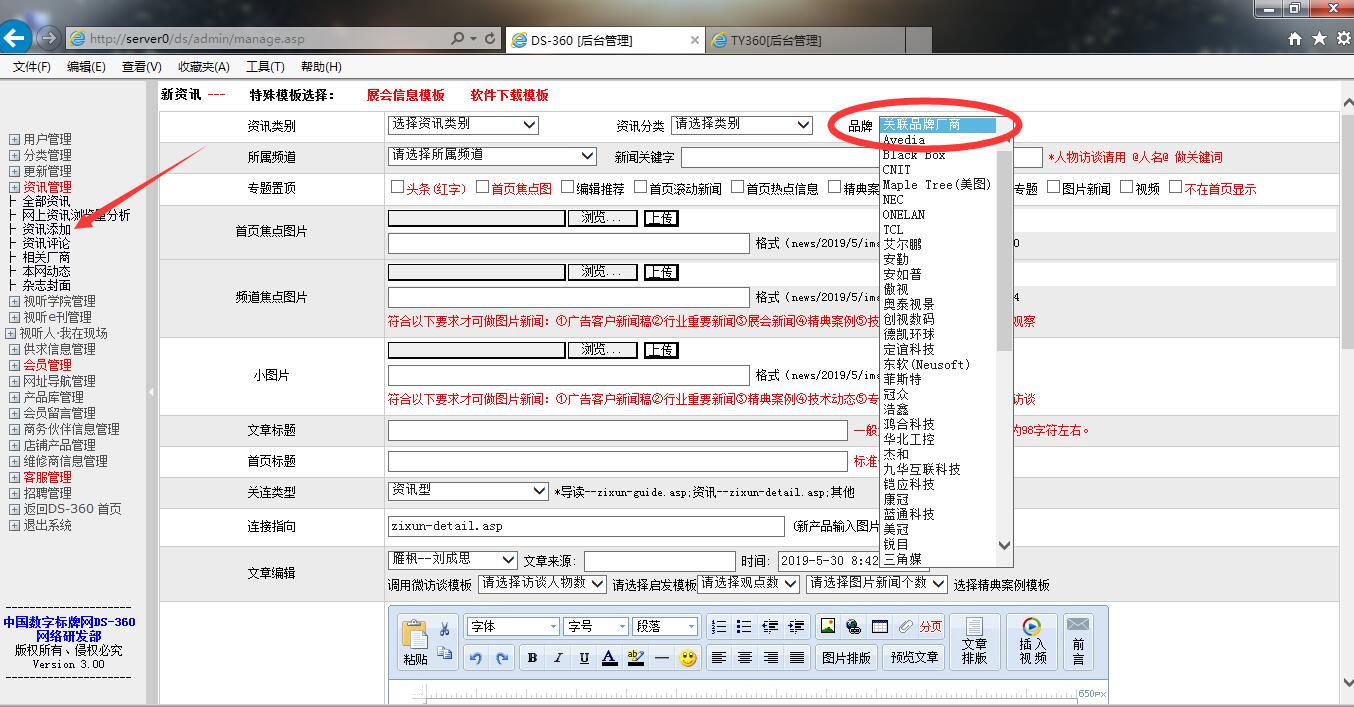The width and height of the screenshot is (1354, 707).
Task: Click the 文章标题 input field
Action: [617, 431]
